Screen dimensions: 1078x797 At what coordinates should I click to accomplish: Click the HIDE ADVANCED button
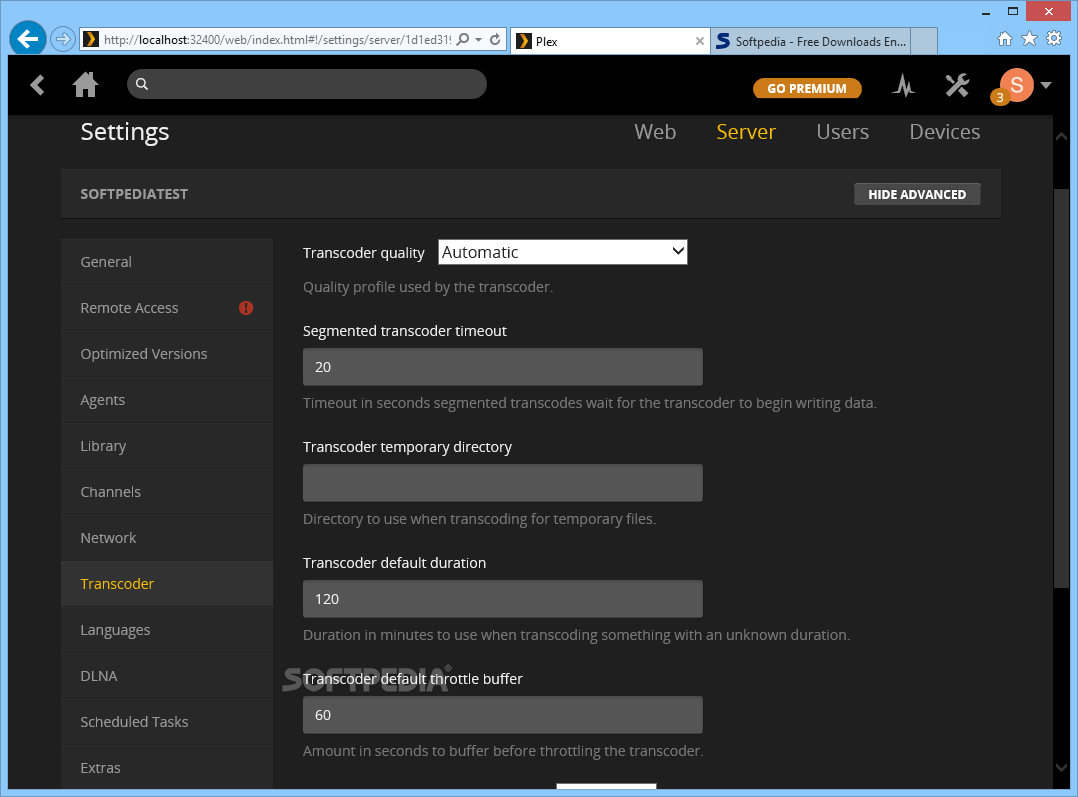pyautogui.click(x=917, y=194)
